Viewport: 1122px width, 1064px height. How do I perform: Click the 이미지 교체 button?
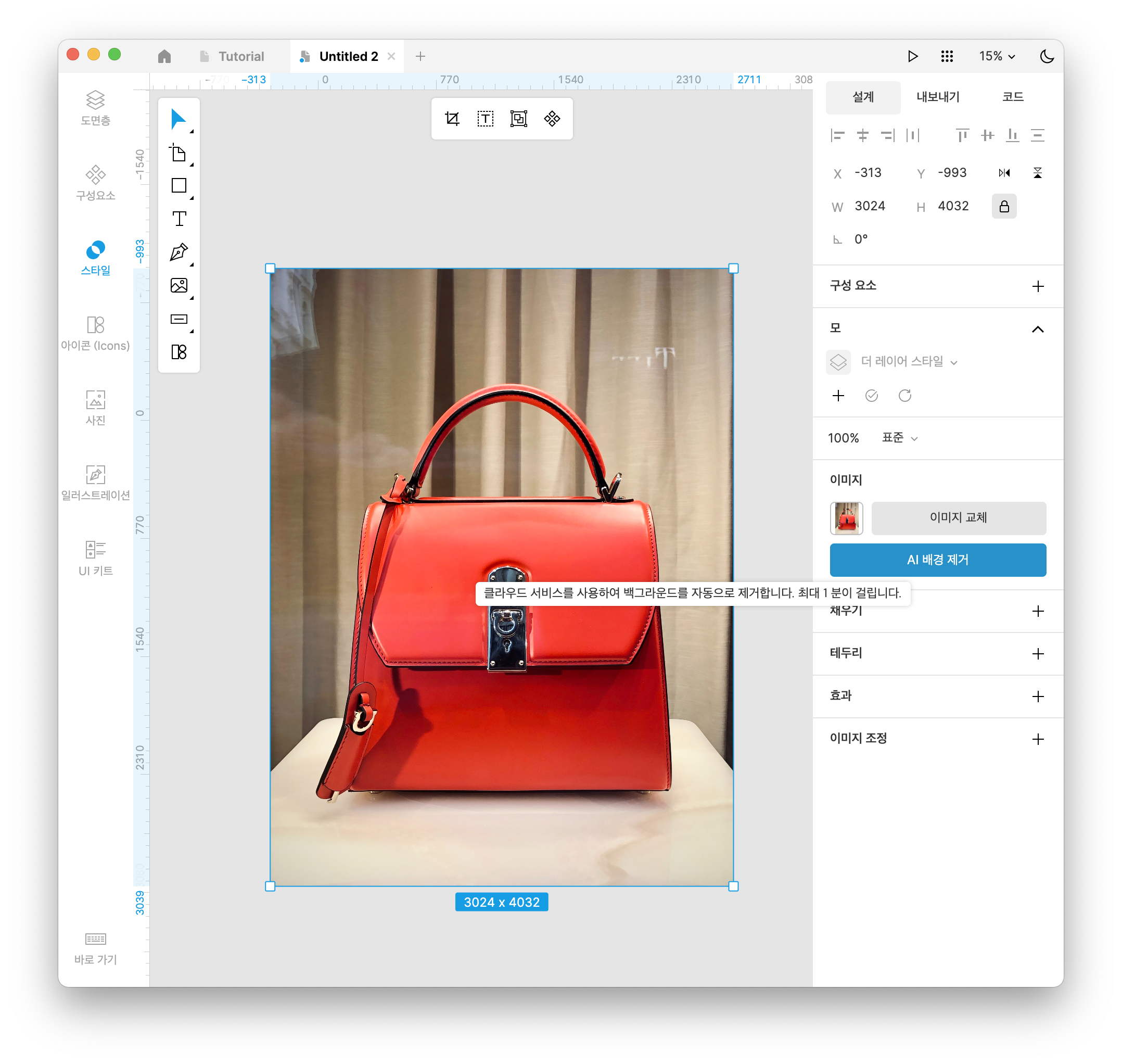[958, 517]
